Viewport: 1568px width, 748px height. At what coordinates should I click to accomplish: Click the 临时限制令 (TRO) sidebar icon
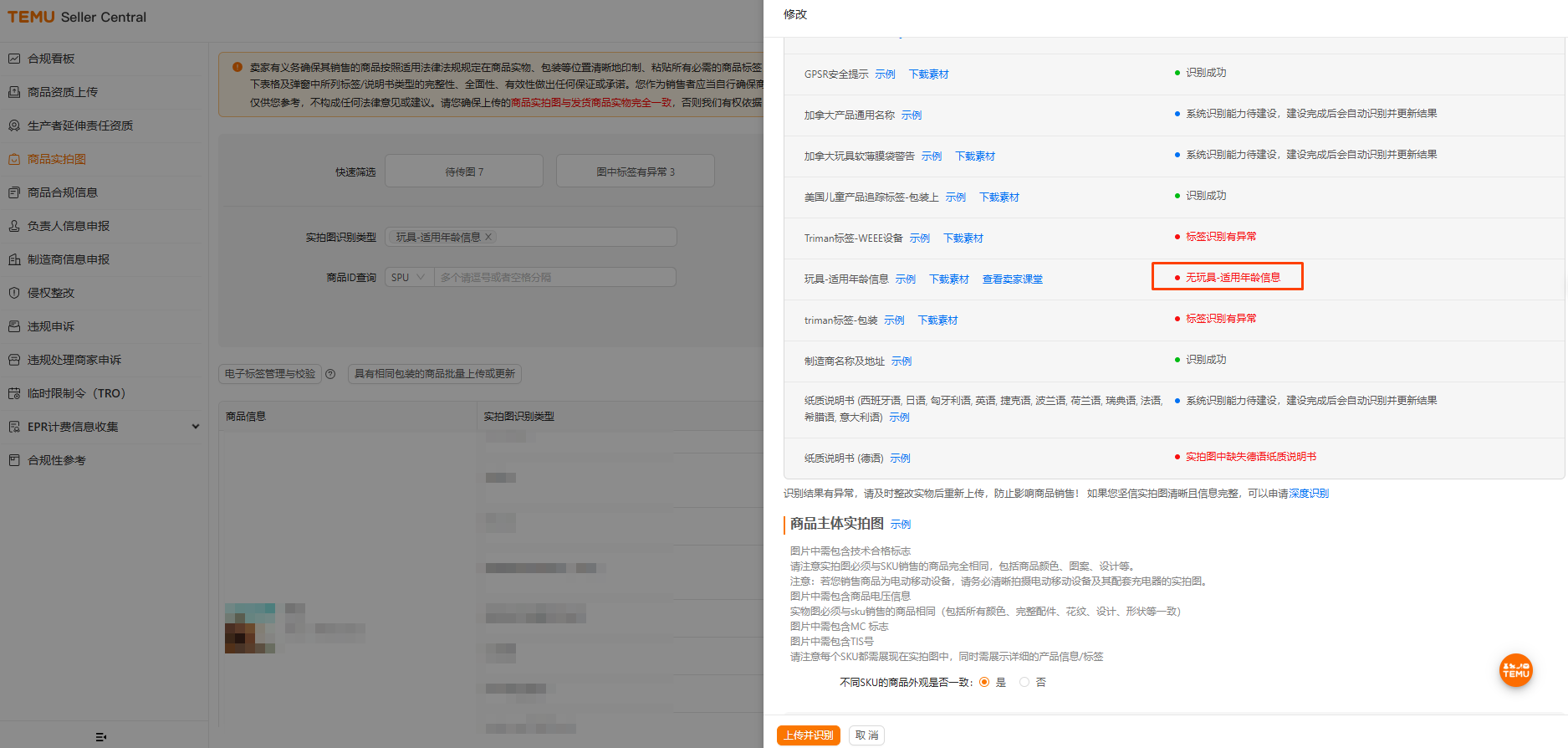tap(14, 393)
